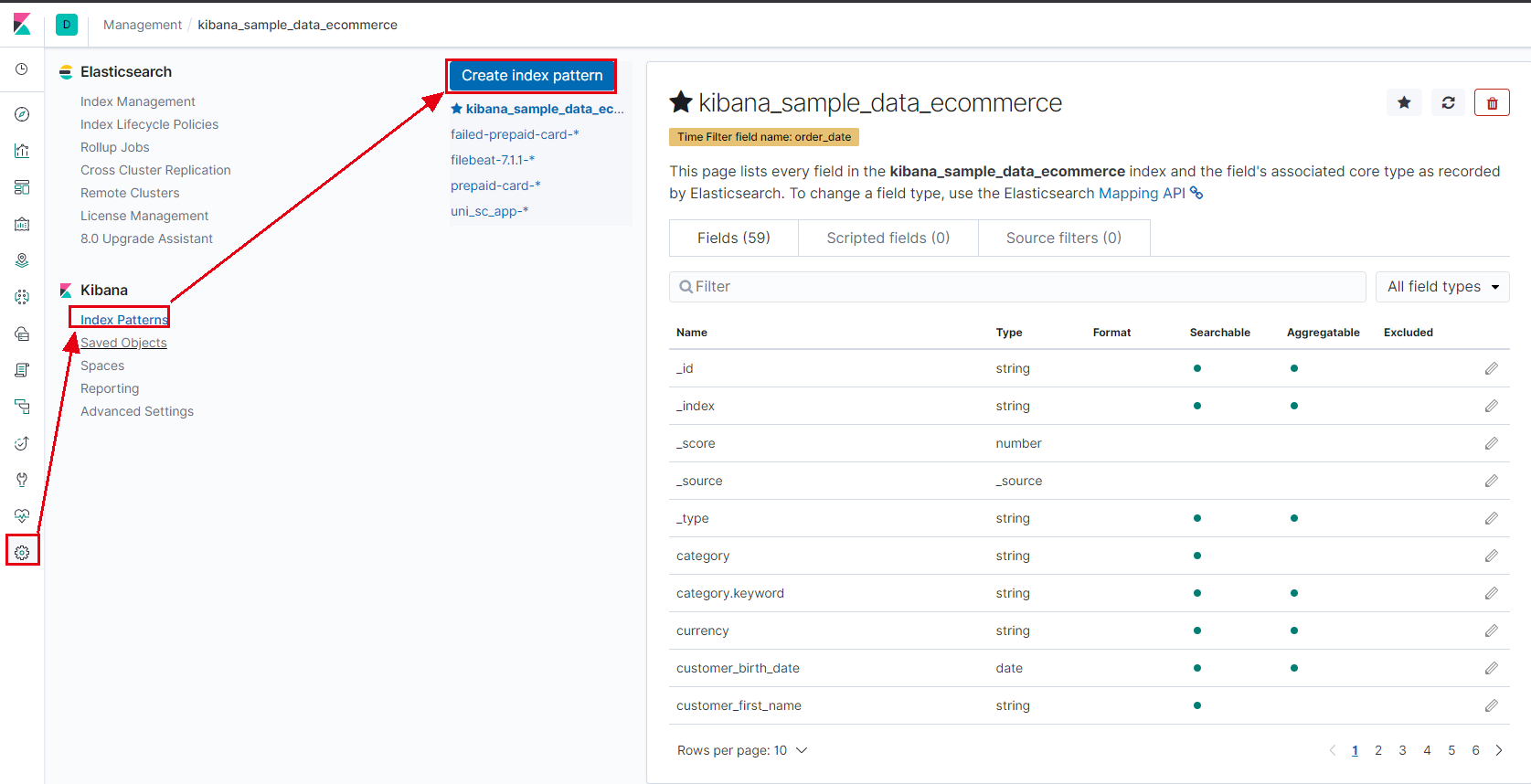Open APM icon in sidebar

click(x=22, y=407)
